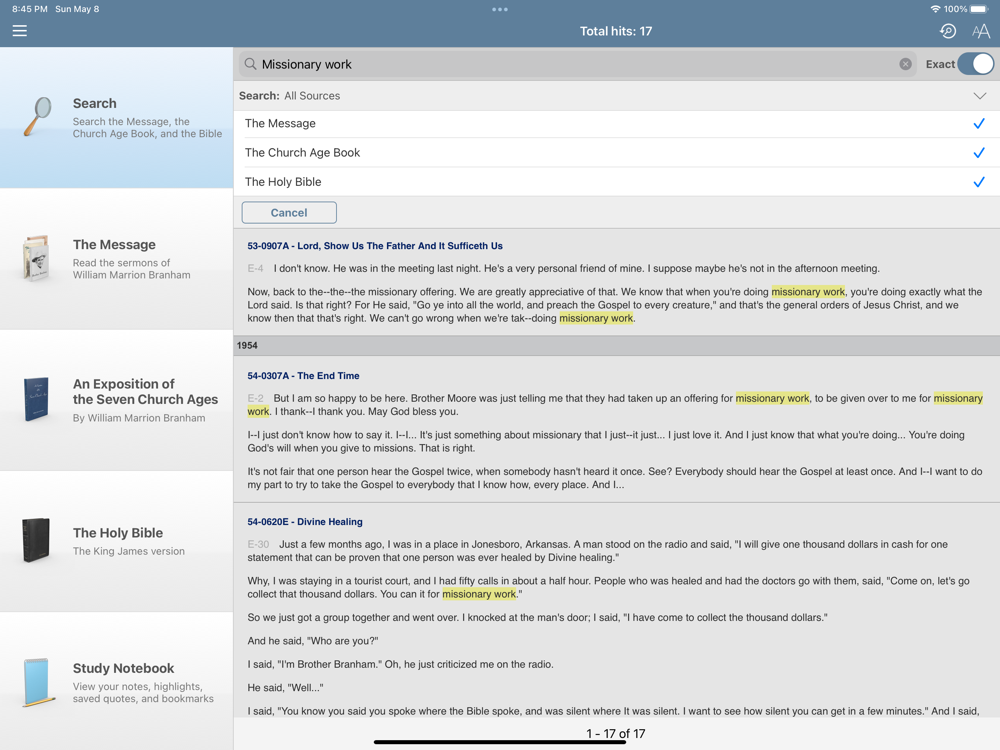1000x750 pixels.
Task: Click 'And he said, "Who are you?"' line
Action: [x=312, y=641]
